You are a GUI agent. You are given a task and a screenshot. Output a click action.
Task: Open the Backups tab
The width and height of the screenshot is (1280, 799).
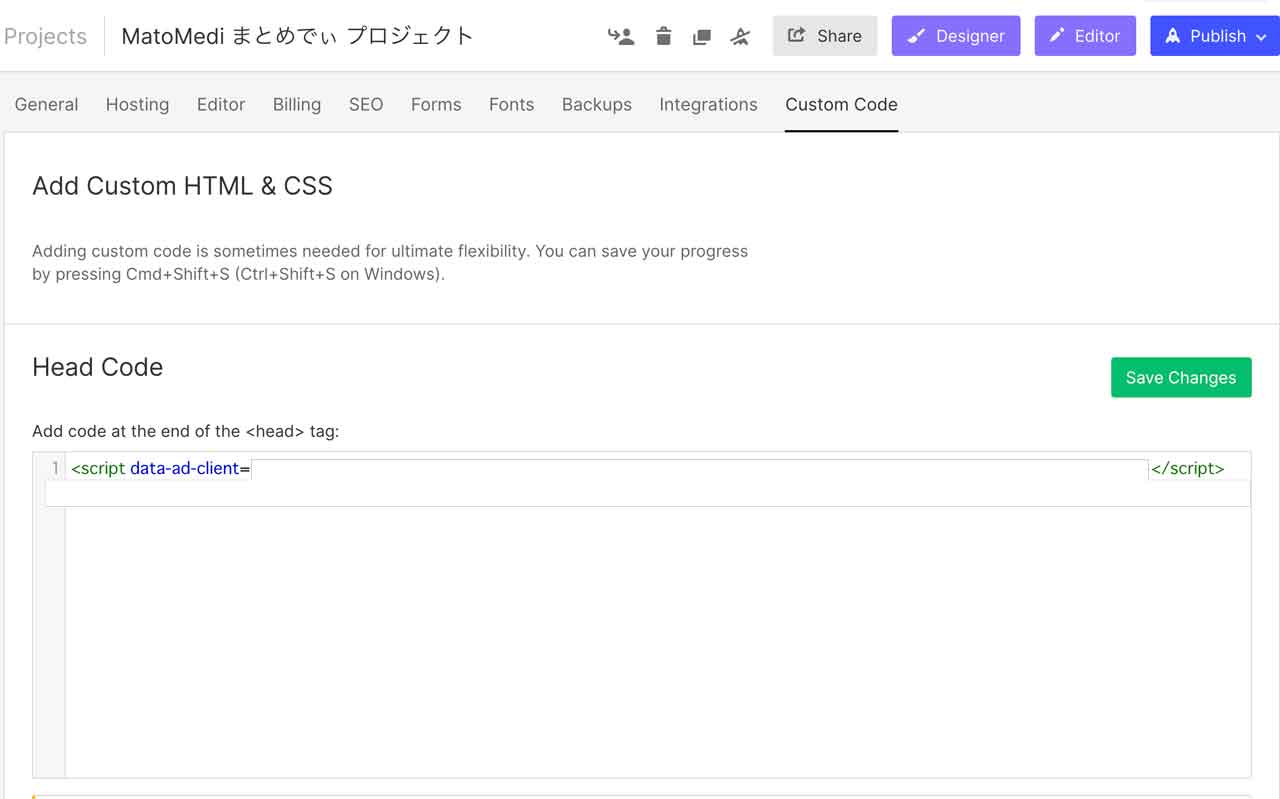(x=597, y=104)
